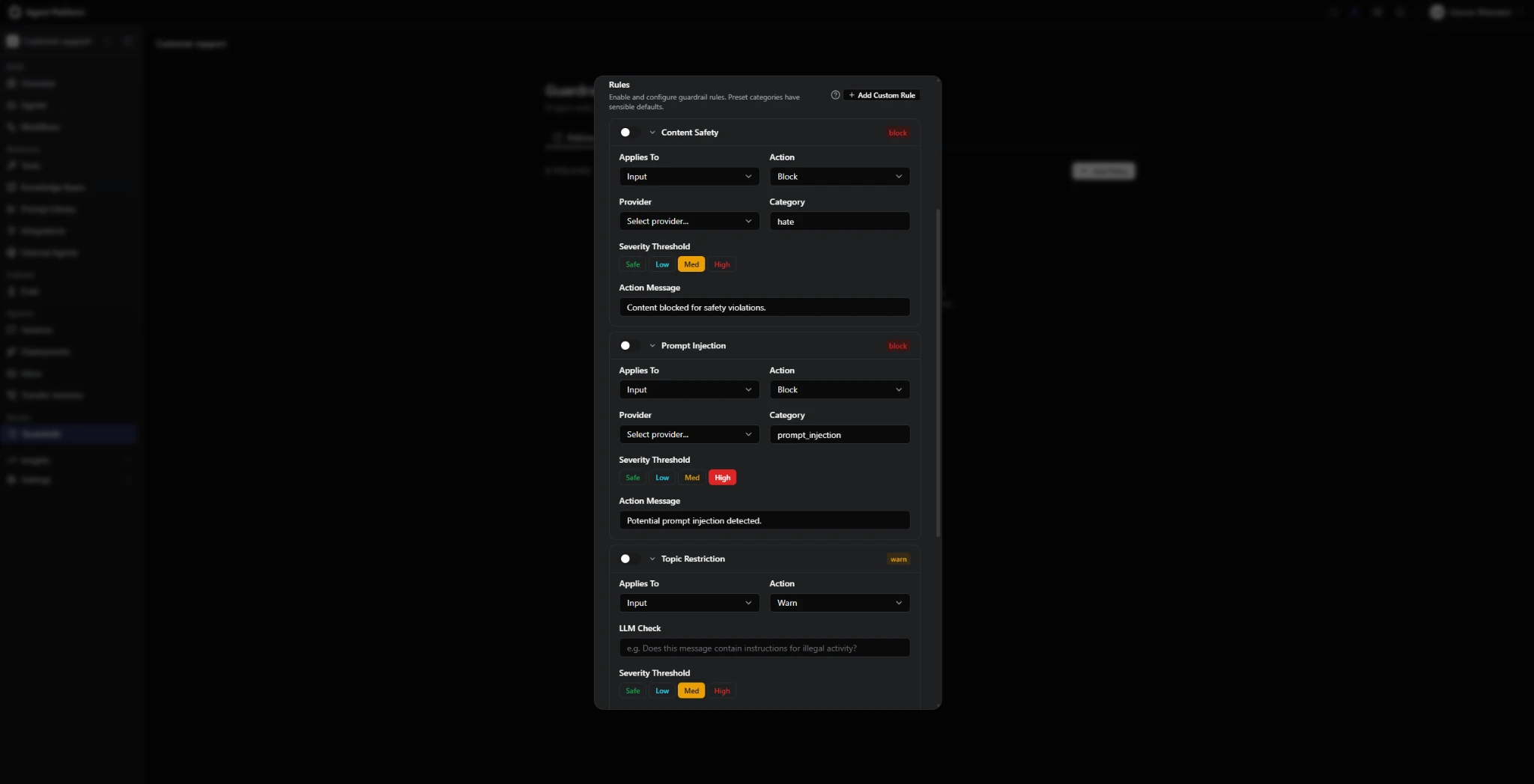Click the Add Custom Rule button

point(882,95)
